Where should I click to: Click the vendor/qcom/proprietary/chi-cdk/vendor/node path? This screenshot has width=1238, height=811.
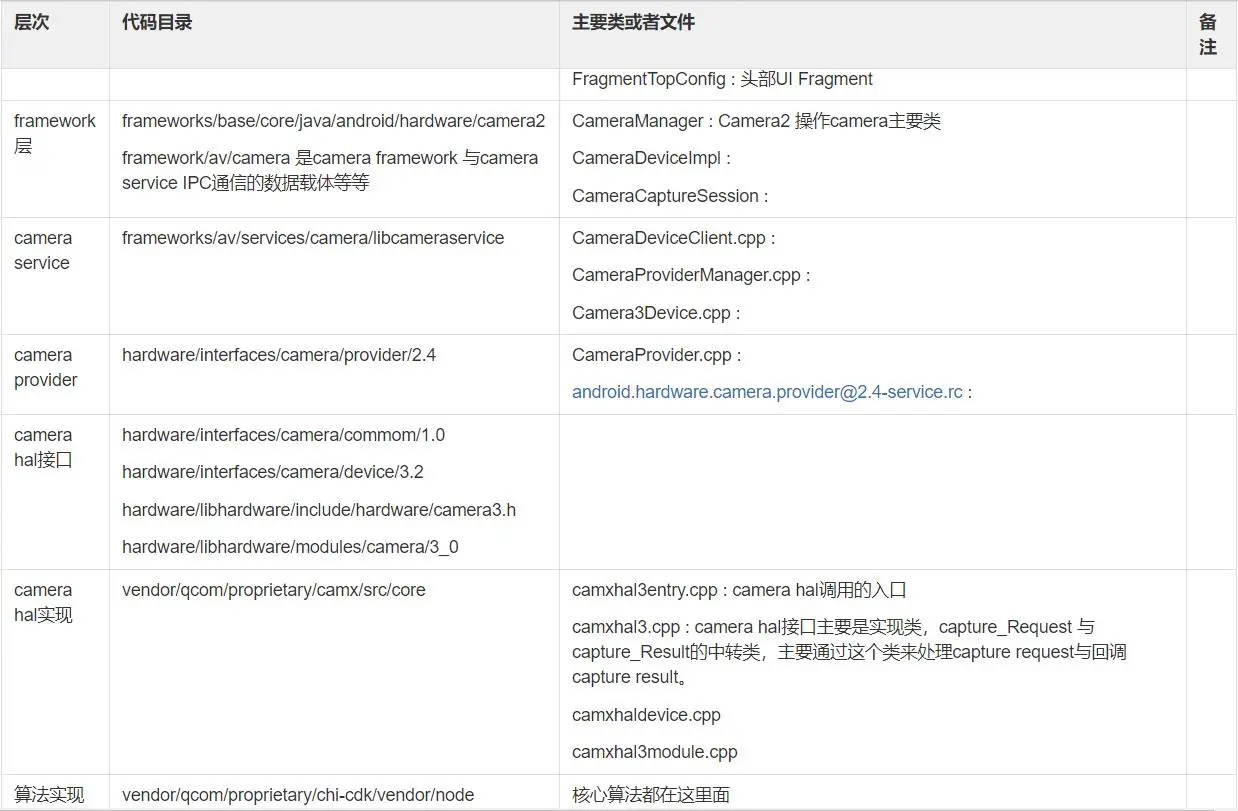[x=297, y=794]
